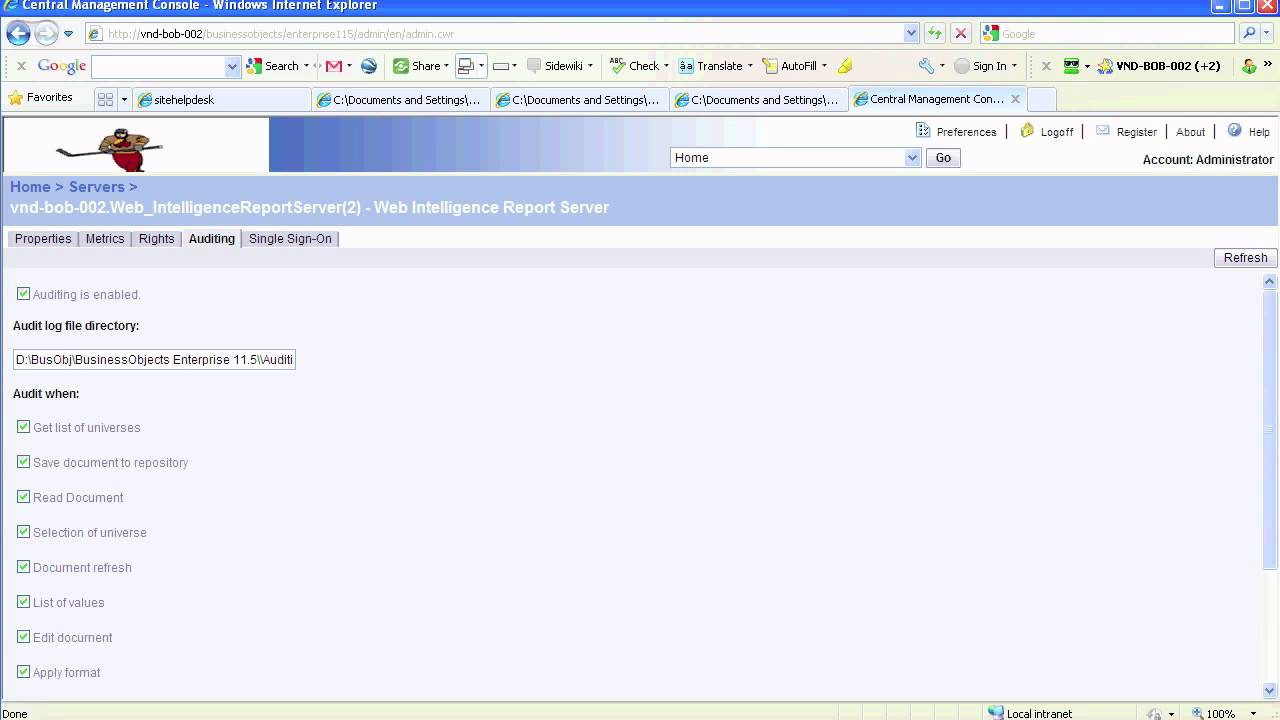Click the Google toolbar Search button

click(273, 66)
